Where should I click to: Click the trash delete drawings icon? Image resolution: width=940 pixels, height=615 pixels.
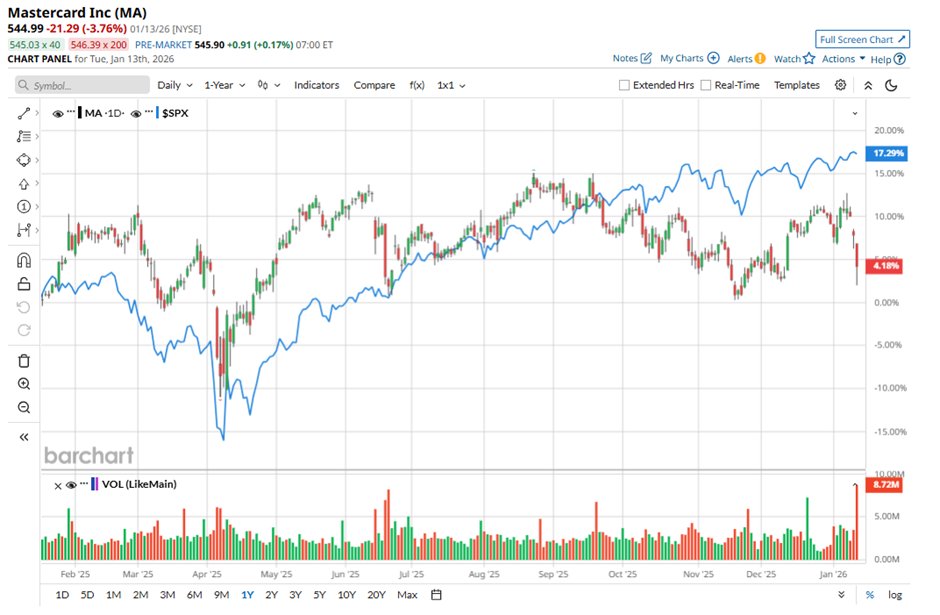point(24,360)
